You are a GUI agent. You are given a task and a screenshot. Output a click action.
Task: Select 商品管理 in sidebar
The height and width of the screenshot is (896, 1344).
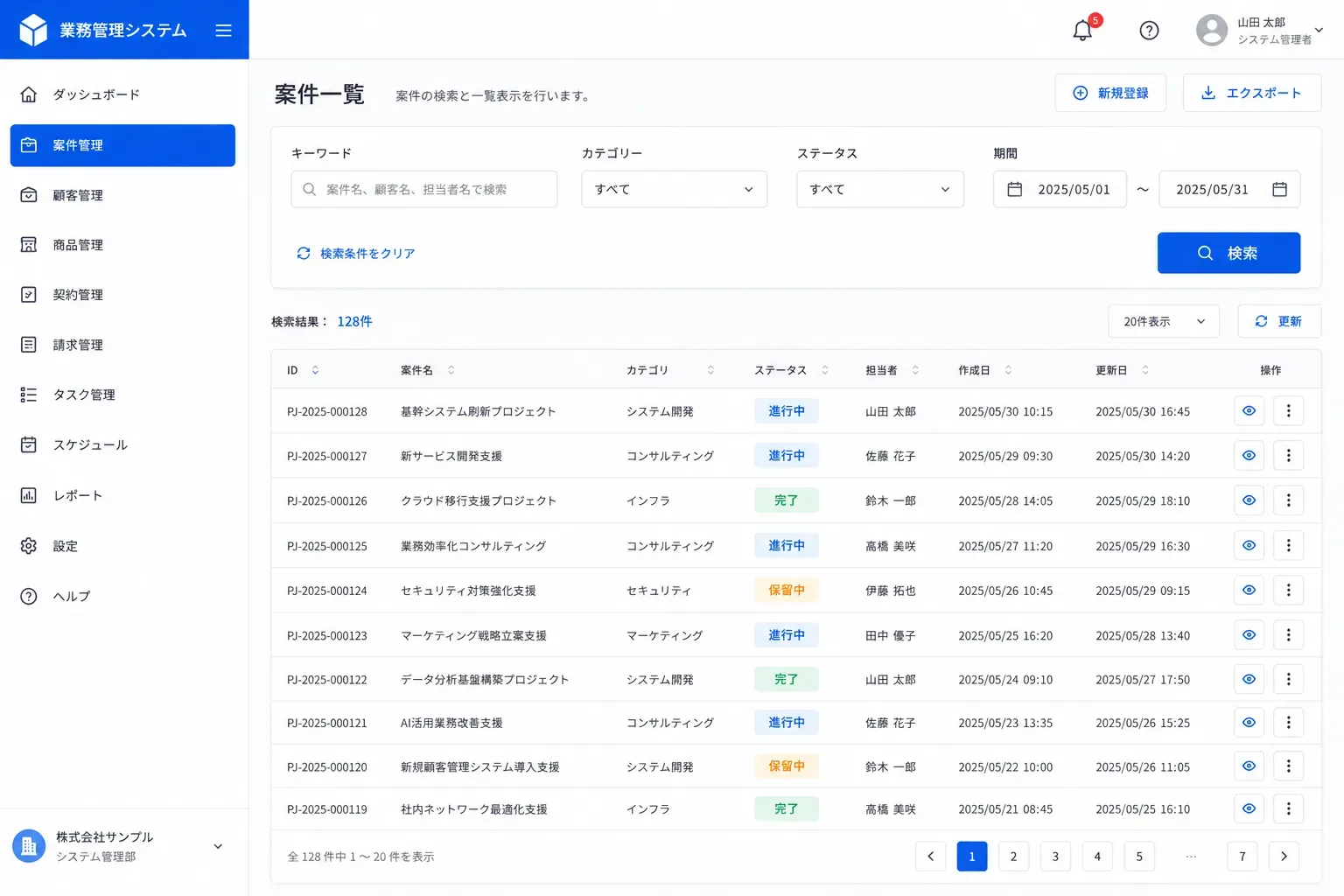(x=122, y=245)
